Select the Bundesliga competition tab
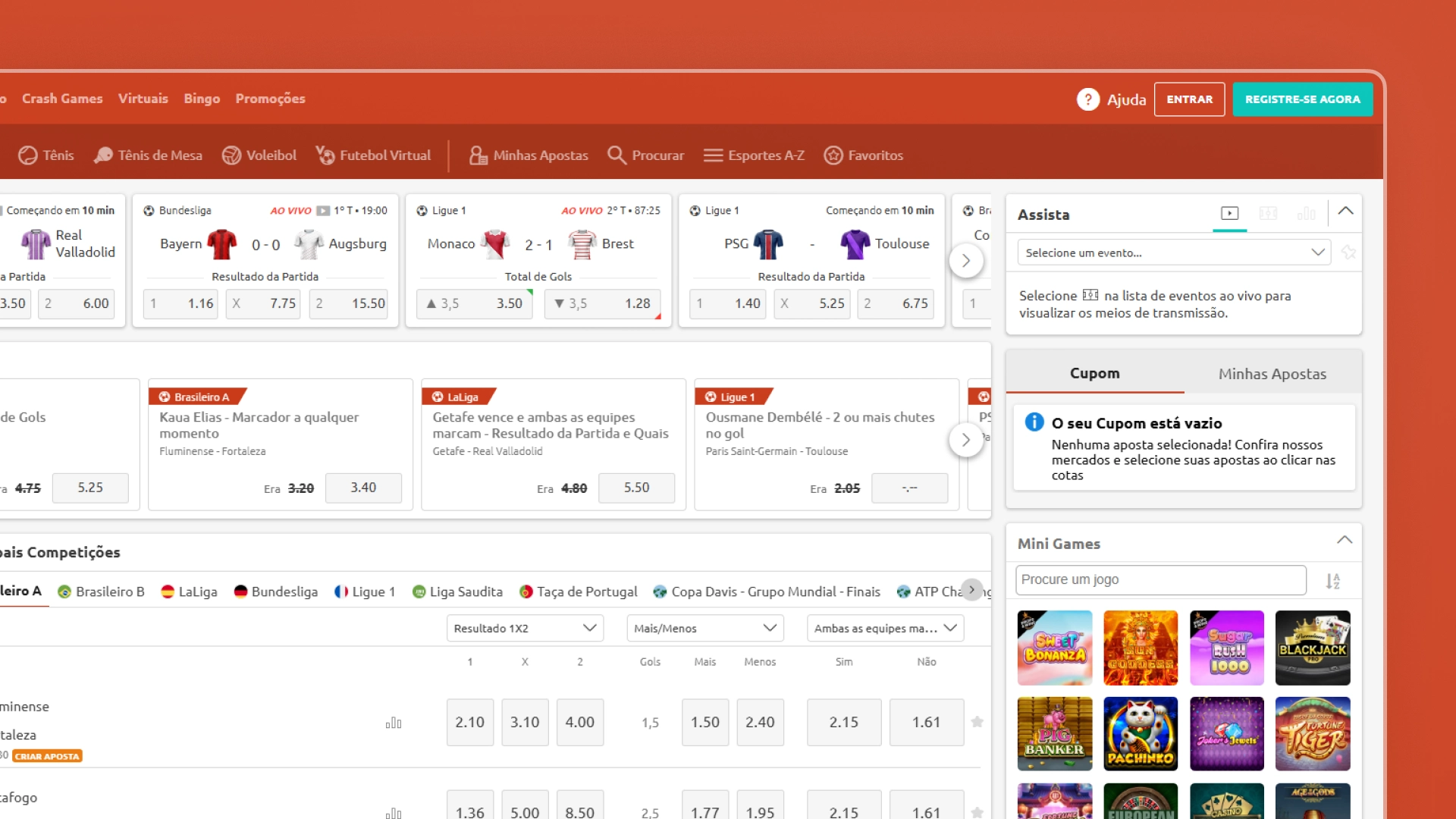 click(276, 591)
